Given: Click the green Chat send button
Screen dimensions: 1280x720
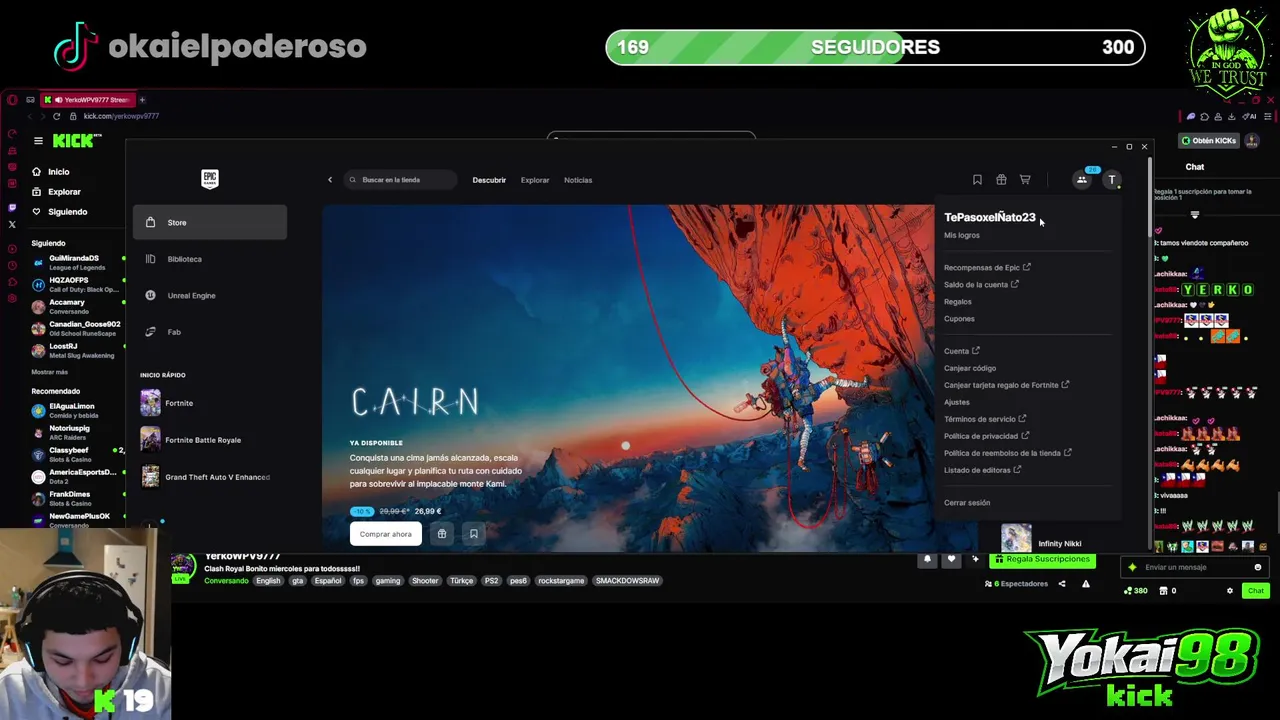Looking at the screenshot, I should (x=1256, y=591).
